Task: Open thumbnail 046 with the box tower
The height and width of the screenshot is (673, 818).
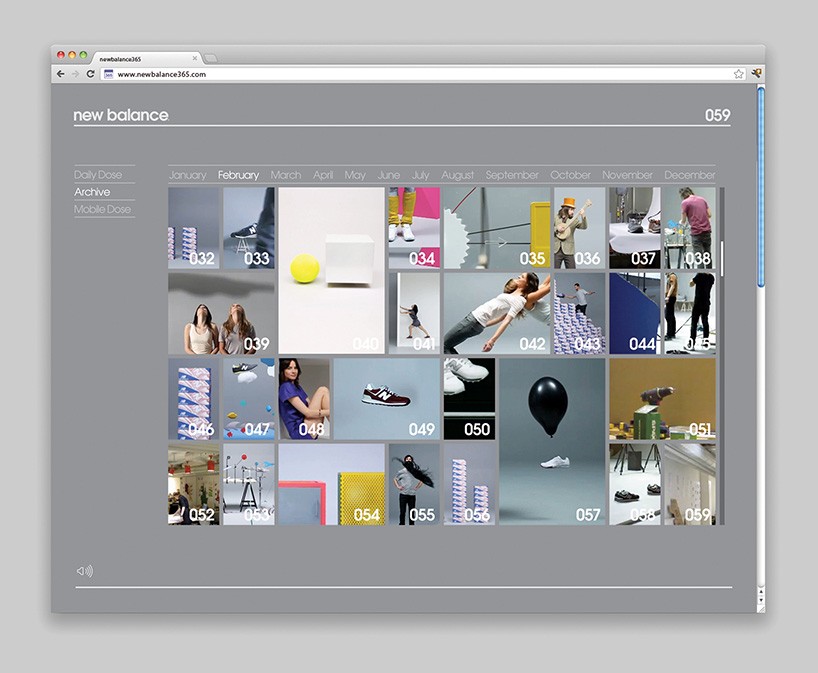Action: tap(194, 399)
